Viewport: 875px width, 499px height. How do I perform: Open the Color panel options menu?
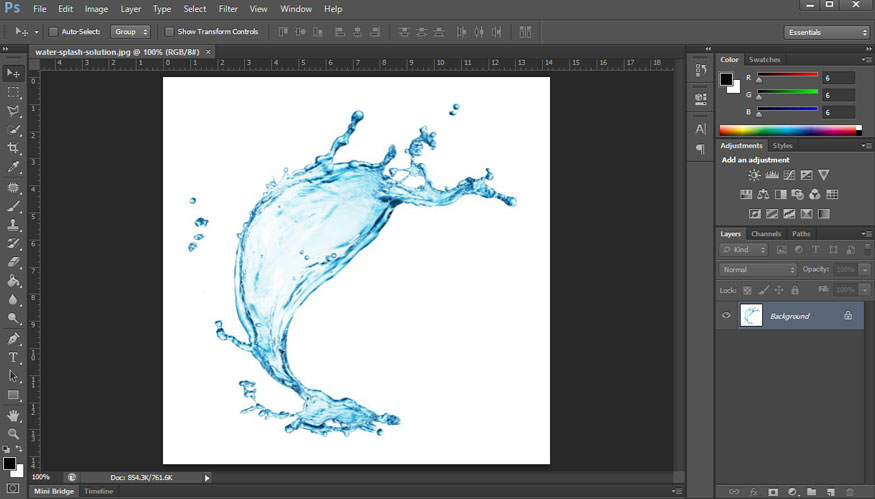tap(865, 59)
